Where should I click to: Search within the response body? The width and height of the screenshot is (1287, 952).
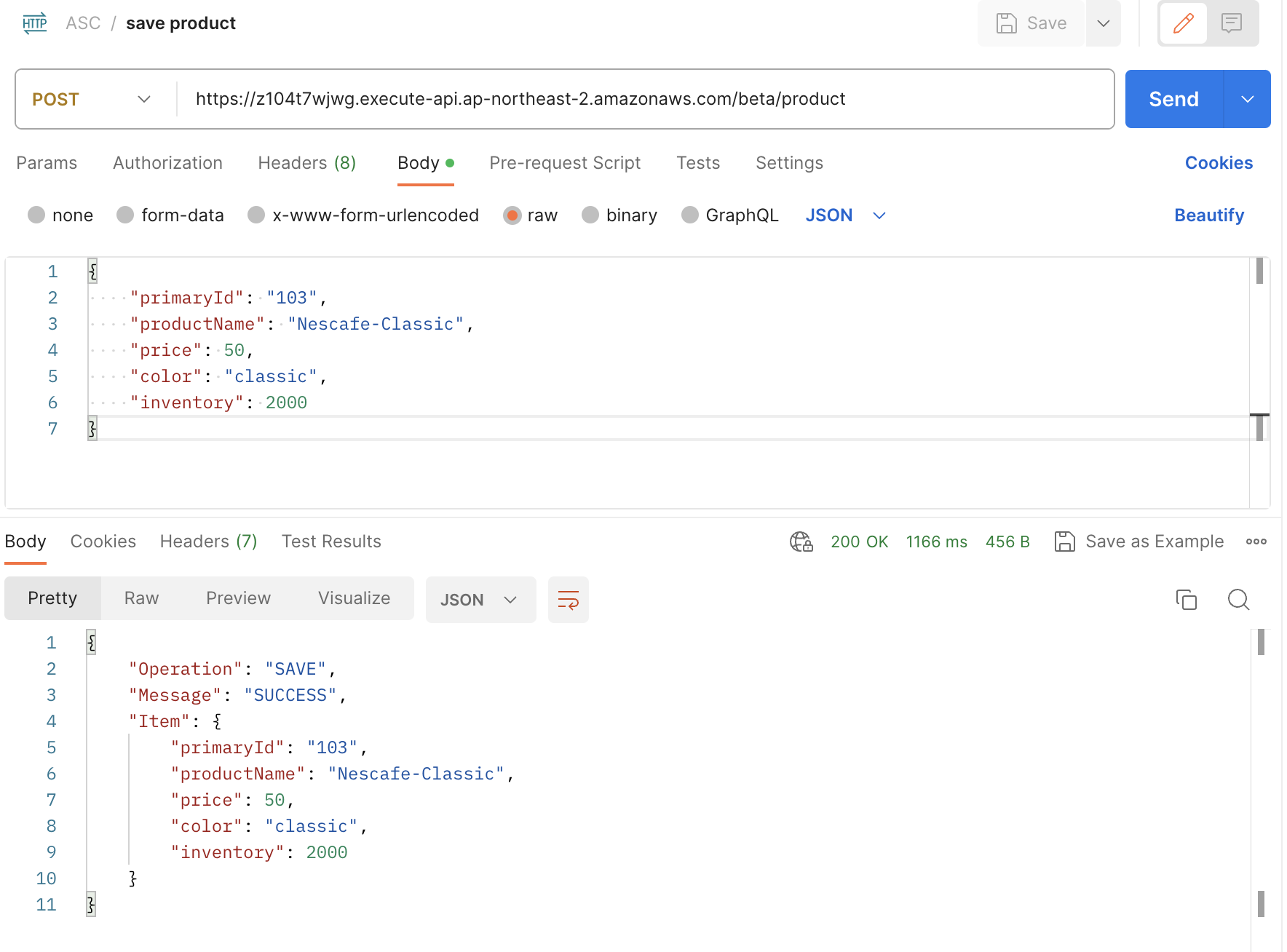pos(1238,600)
